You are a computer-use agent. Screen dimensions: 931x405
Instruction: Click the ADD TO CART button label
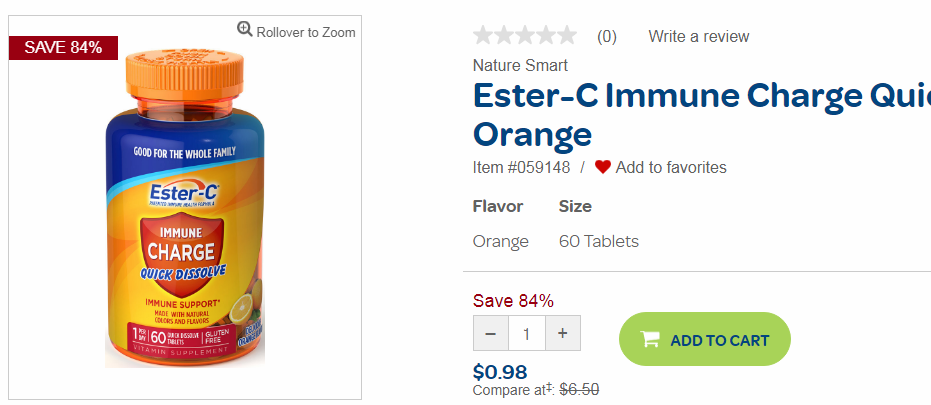720,340
